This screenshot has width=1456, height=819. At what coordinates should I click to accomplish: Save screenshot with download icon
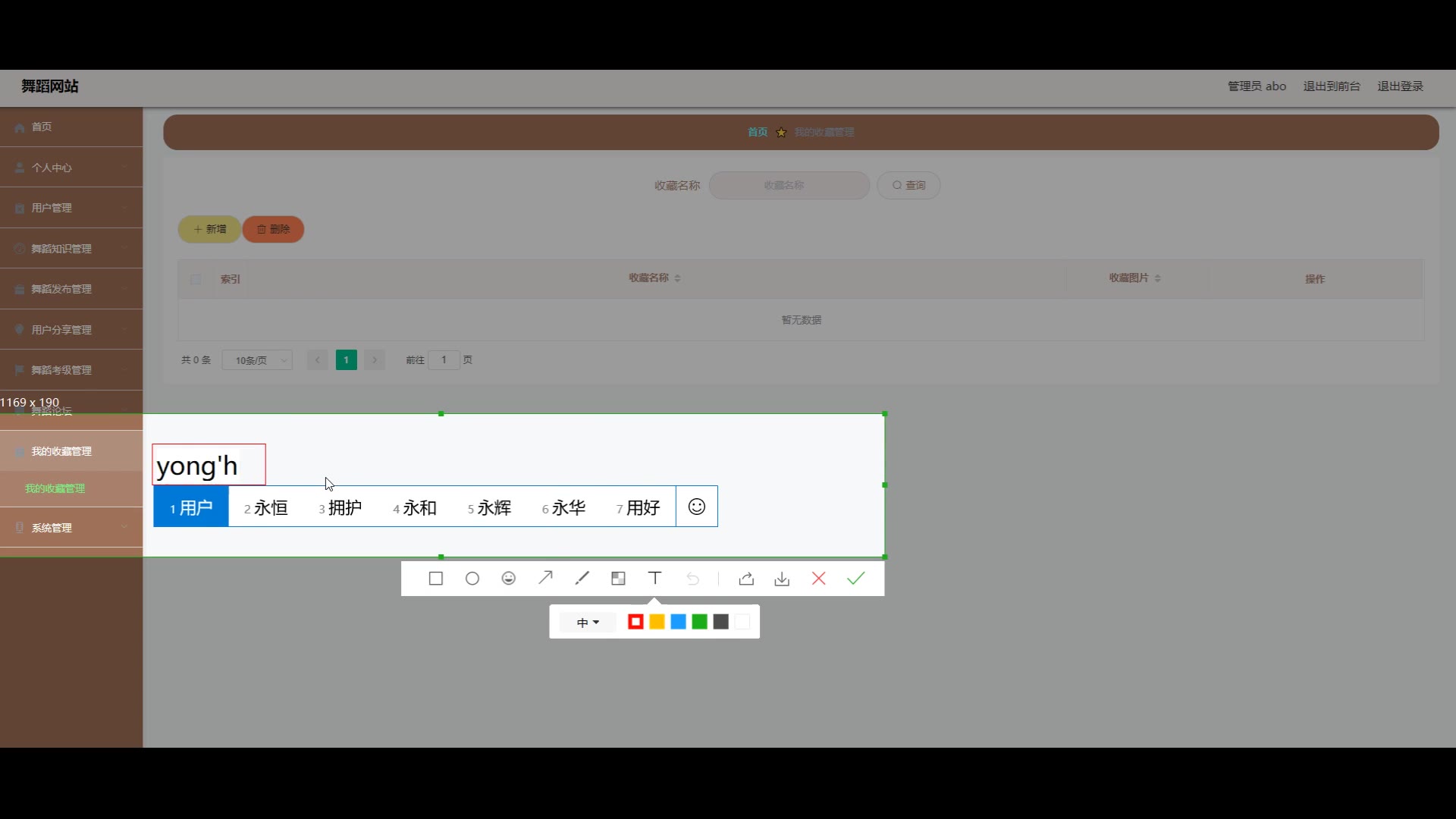coord(782,579)
